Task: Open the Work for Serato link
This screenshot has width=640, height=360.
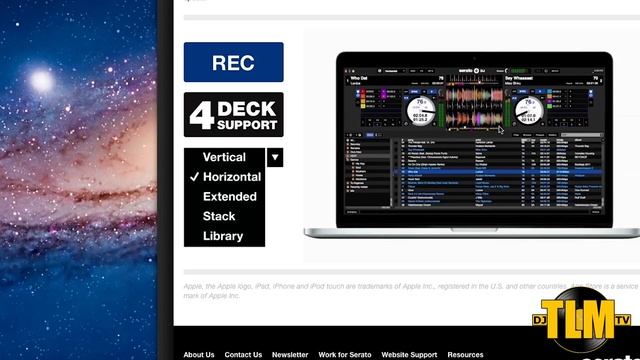Action: tap(345, 355)
